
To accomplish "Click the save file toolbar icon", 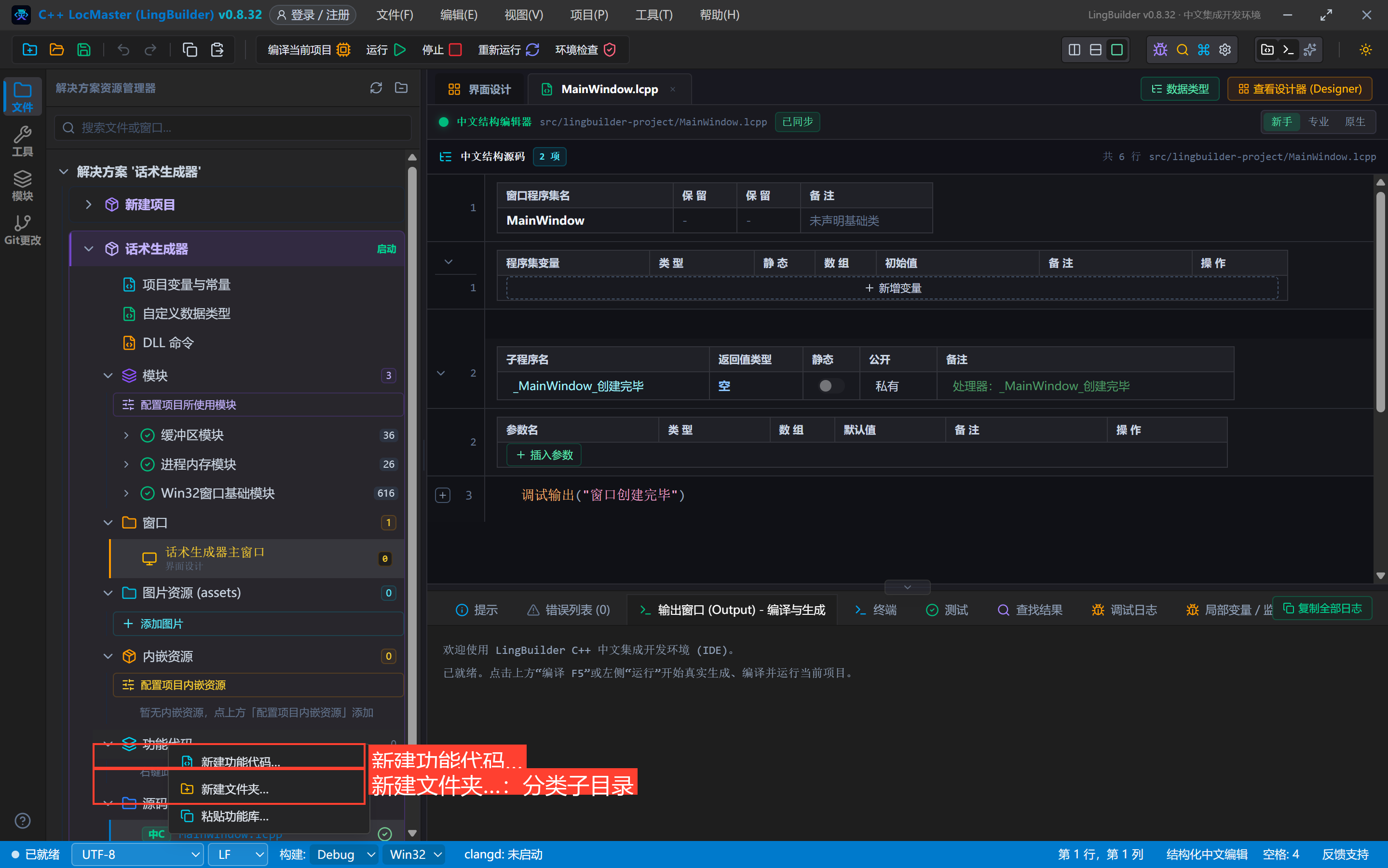I will (x=84, y=50).
